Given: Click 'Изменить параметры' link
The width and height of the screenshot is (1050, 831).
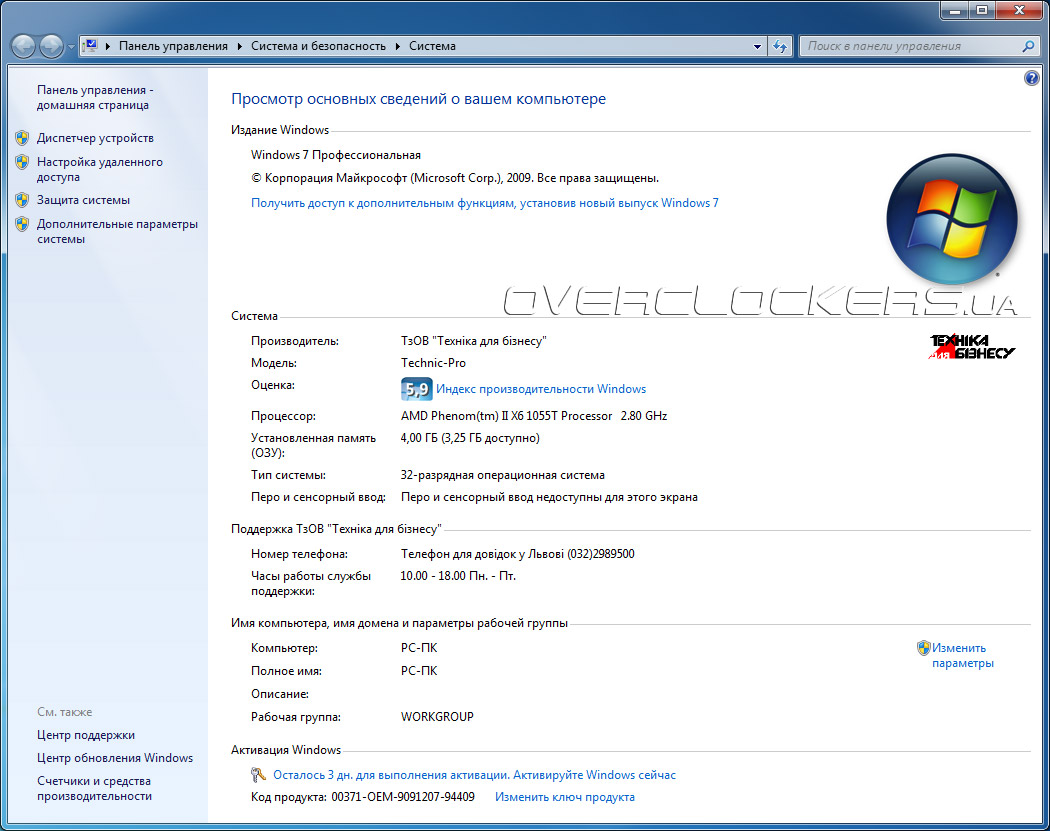Looking at the screenshot, I should (962, 656).
